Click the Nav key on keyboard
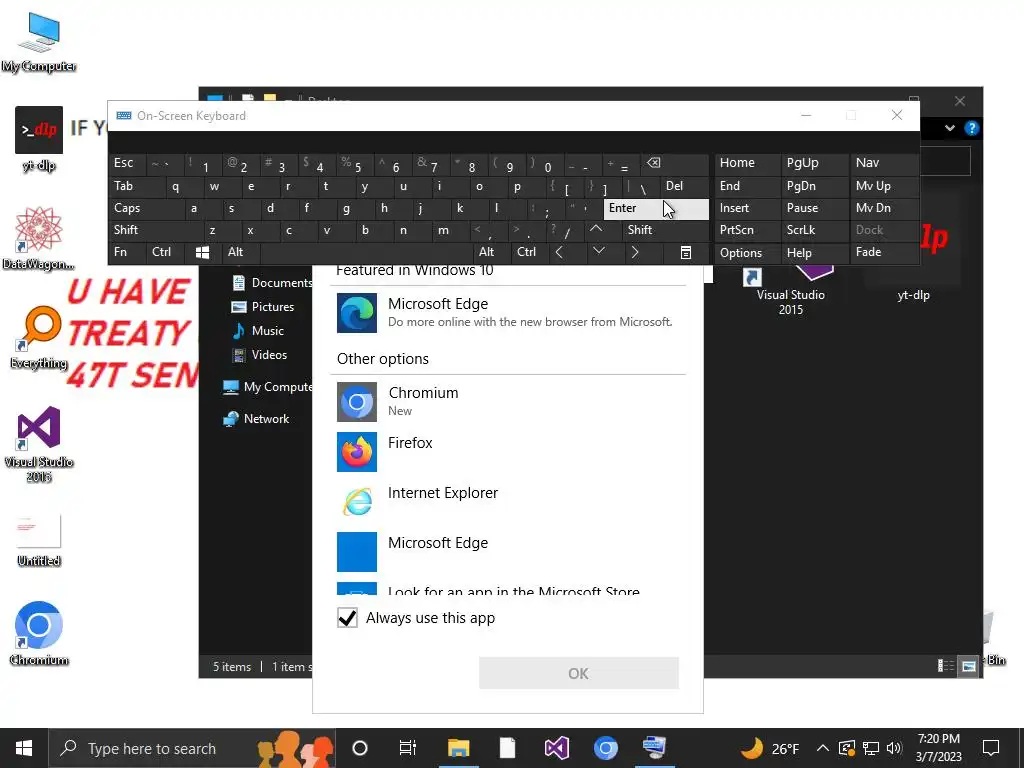 click(884, 163)
